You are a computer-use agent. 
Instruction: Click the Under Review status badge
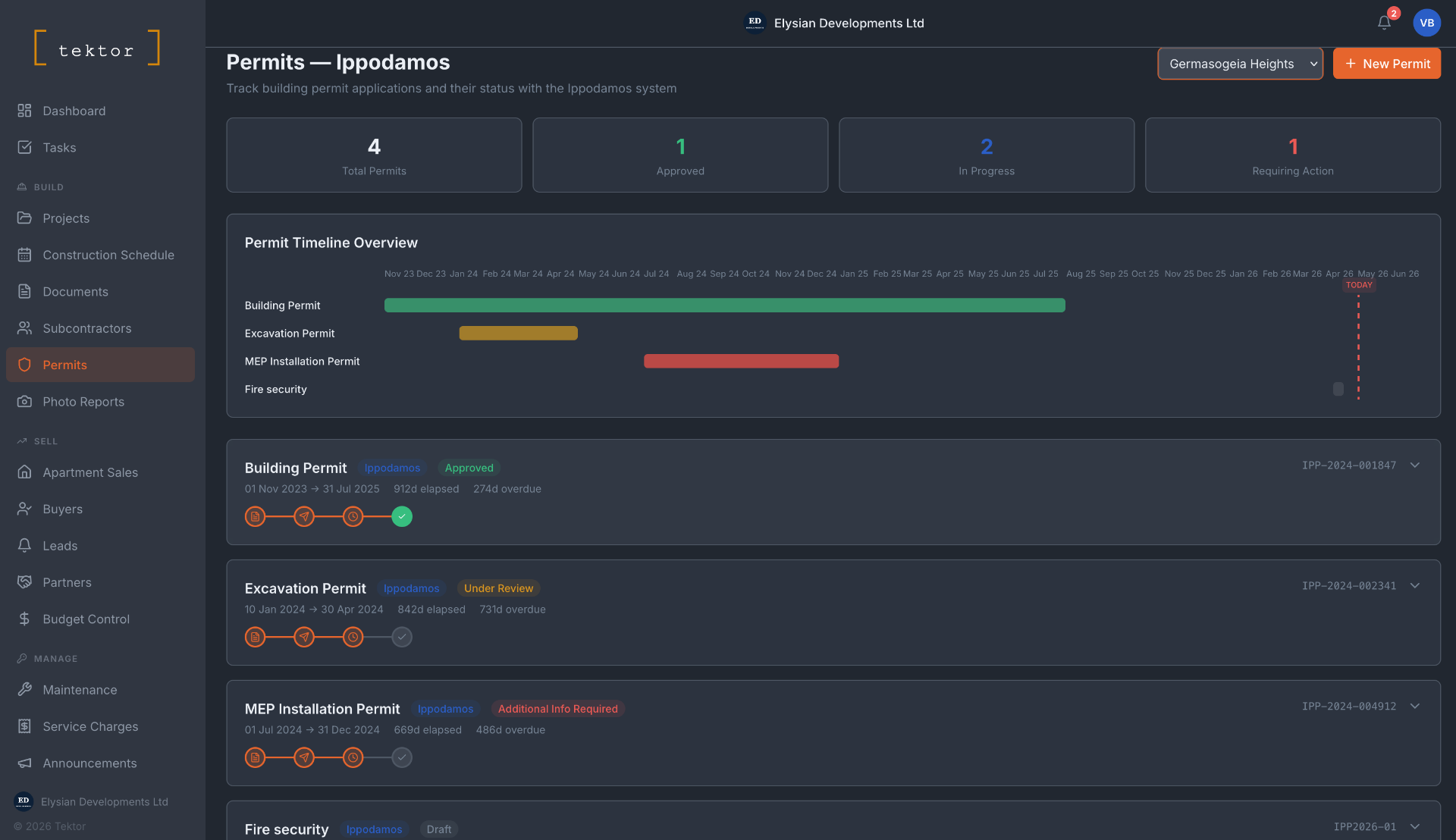[498, 588]
